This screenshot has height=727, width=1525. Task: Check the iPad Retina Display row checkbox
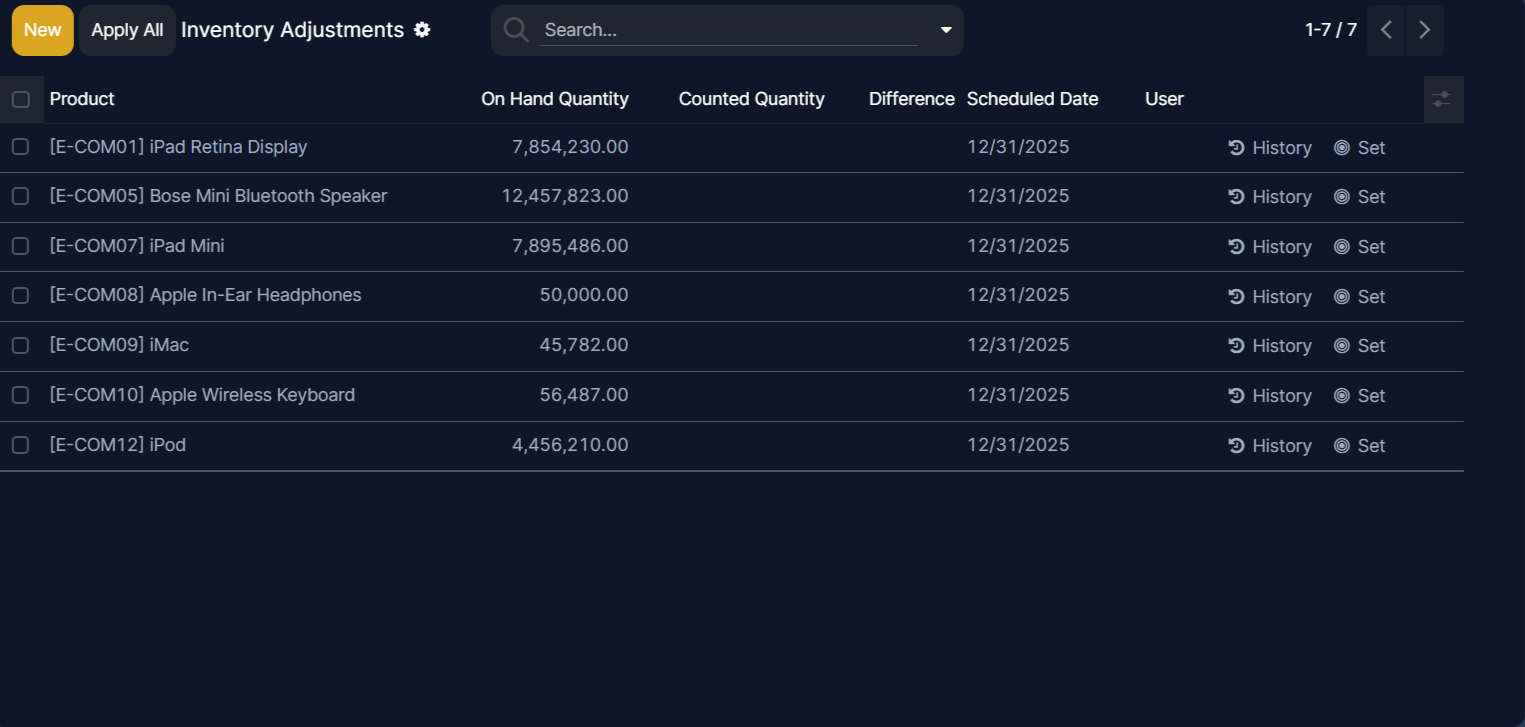(x=20, y=147)
